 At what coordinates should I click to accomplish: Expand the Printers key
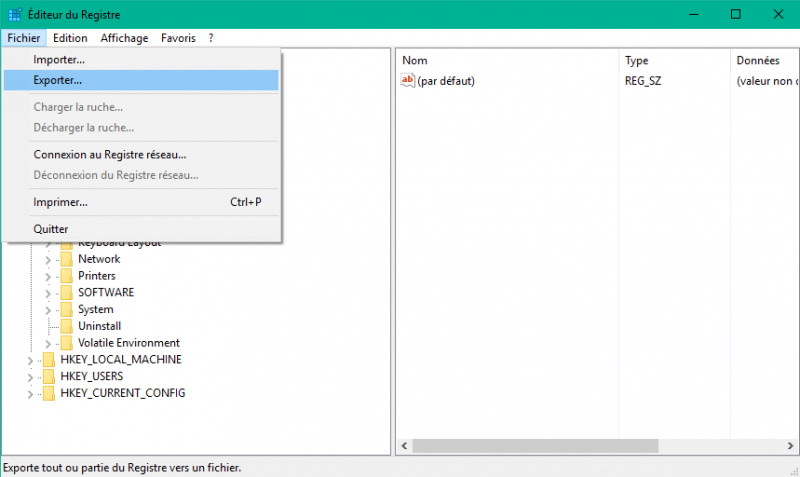pyautogui.click(x=47, y=277)
